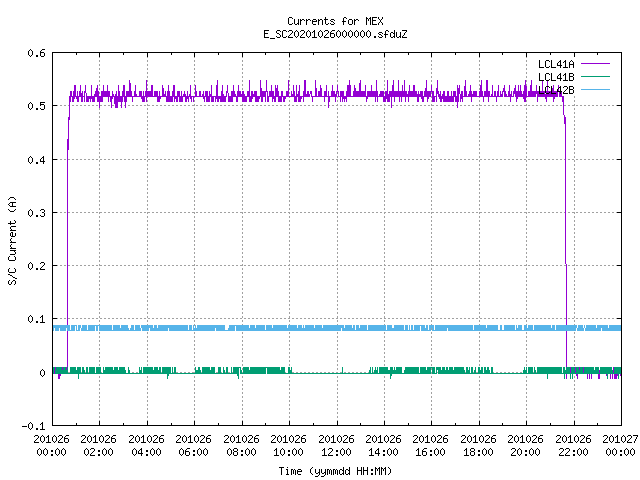The width and height of the screenshot is (640, 480).
Task: Click the LCL41B legend label
Action: point(556,77)
